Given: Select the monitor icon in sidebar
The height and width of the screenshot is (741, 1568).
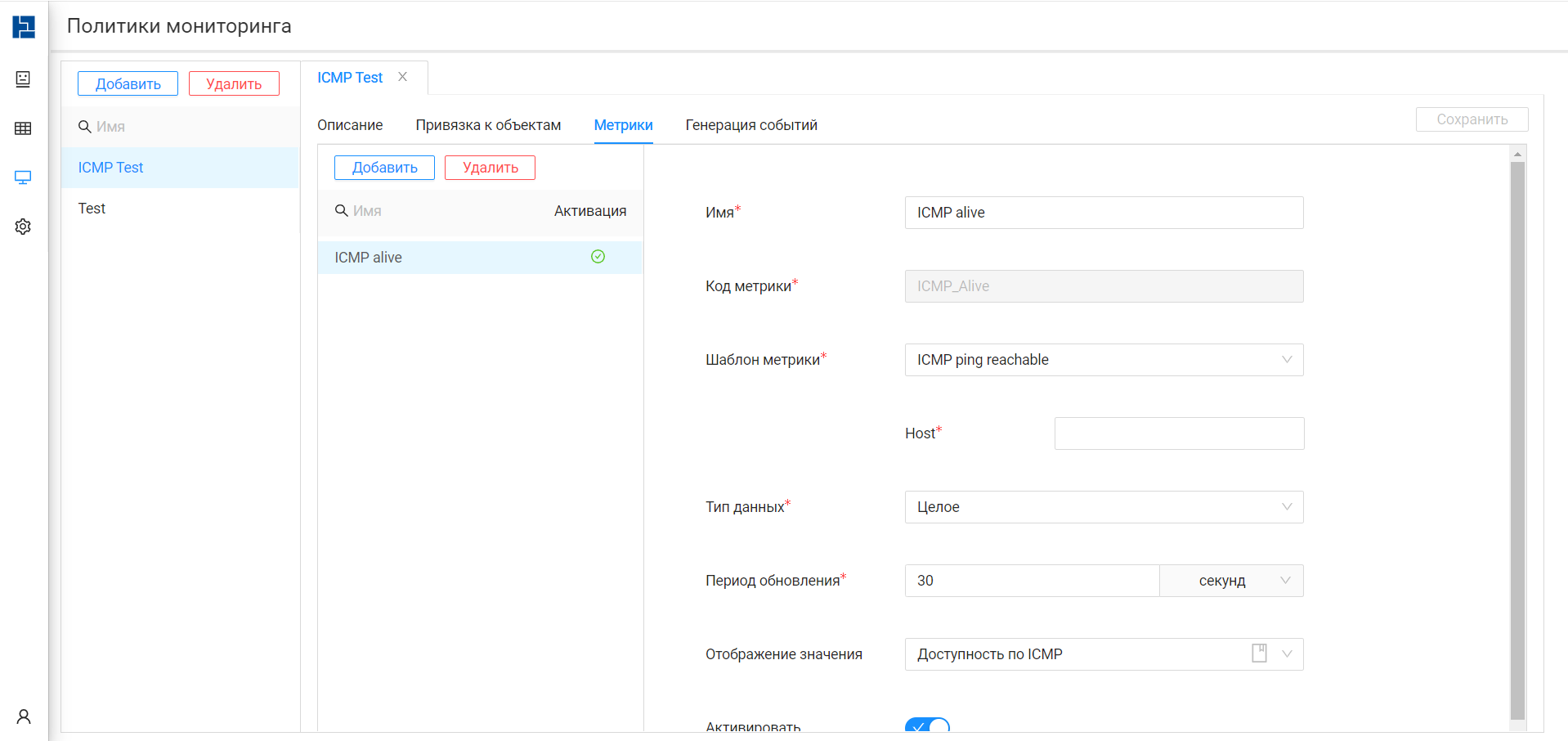Looking at the screenshot, I should tap(23, 177).
